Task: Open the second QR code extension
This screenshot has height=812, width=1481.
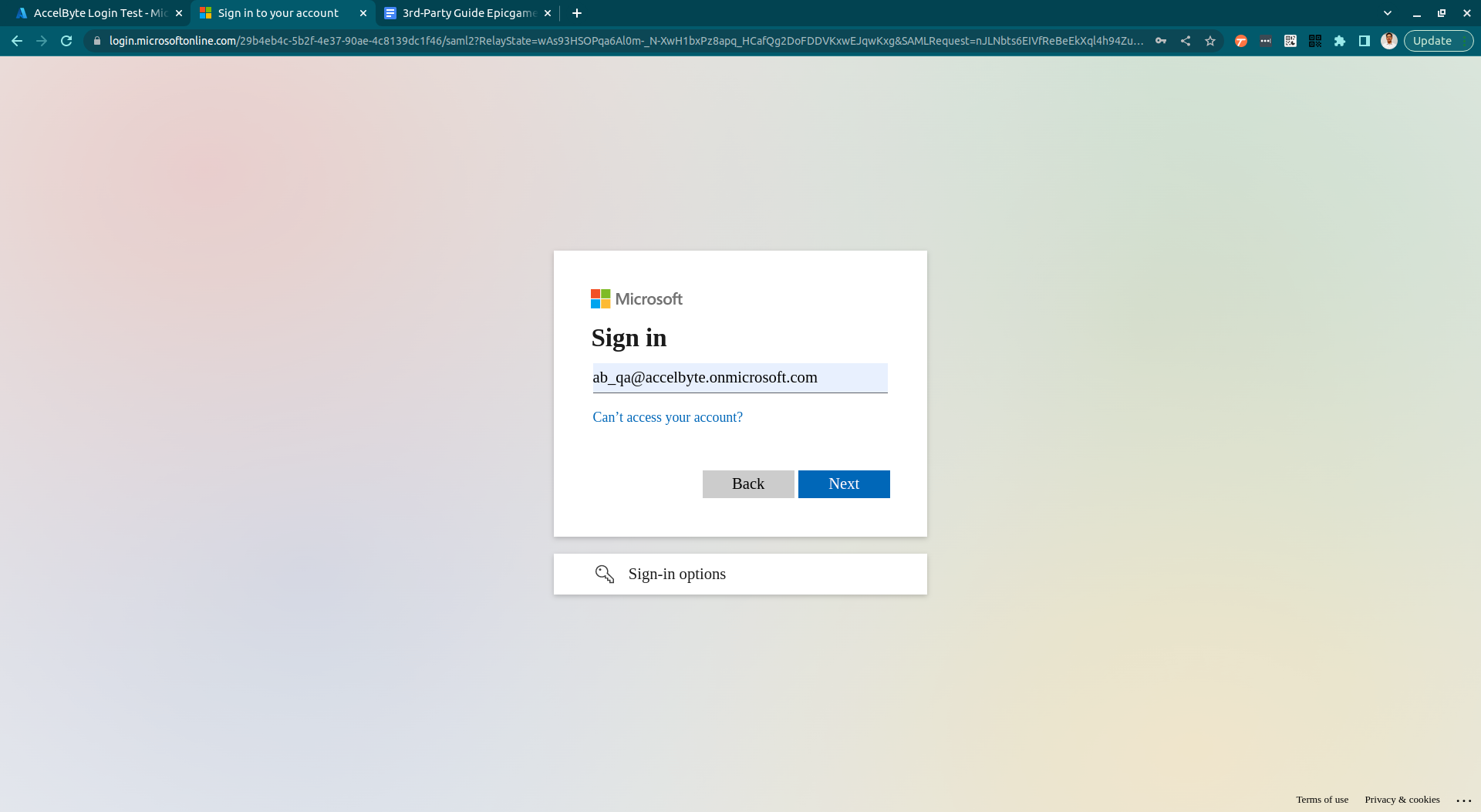Action: (x=1315, y=41)
